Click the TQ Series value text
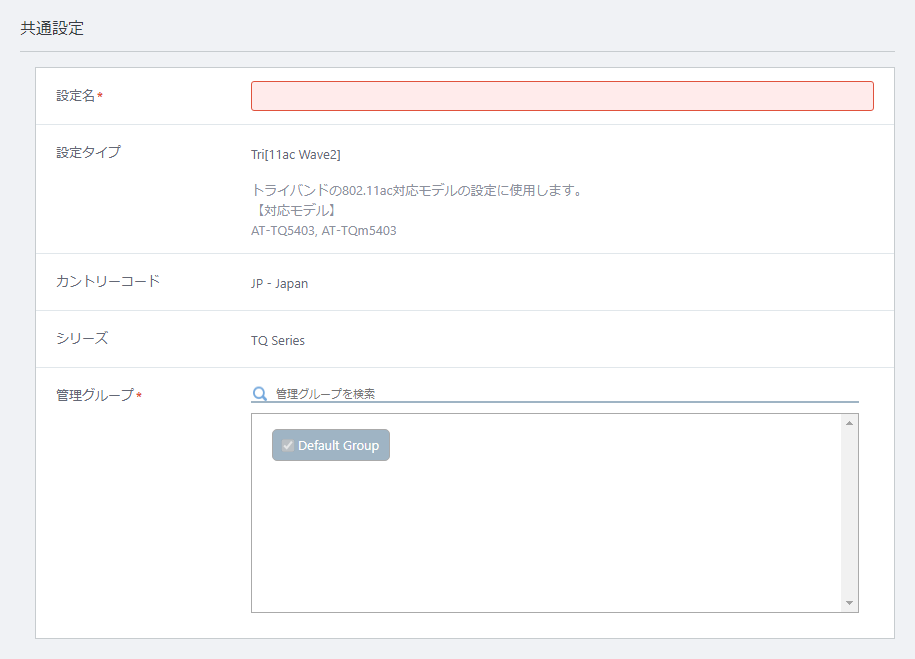The height and width of the screenshot is (659, 915). pos(278,340)
